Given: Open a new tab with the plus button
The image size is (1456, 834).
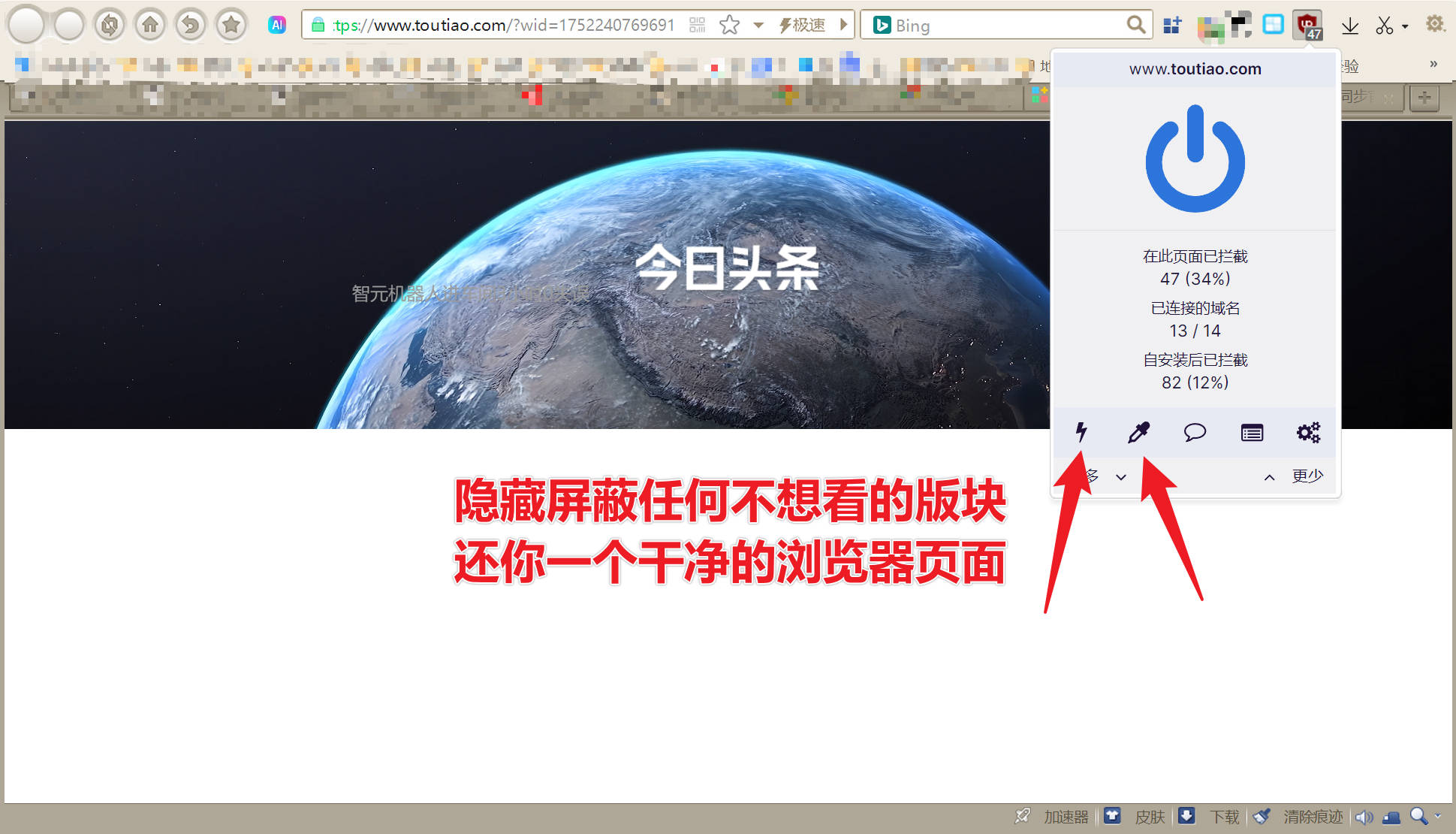Looking at the screenshot, I should click(1424, 97).
